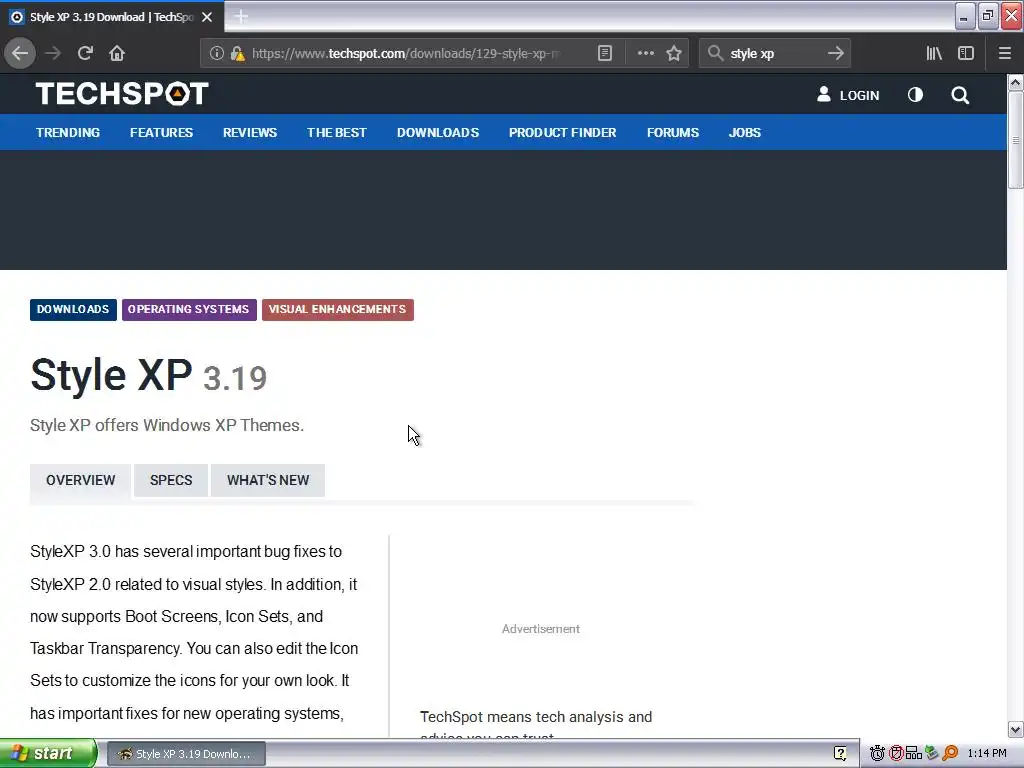1024x768 pixels.
Task: Open the Firefox hamburger menu
Action: click(1004, 54)
